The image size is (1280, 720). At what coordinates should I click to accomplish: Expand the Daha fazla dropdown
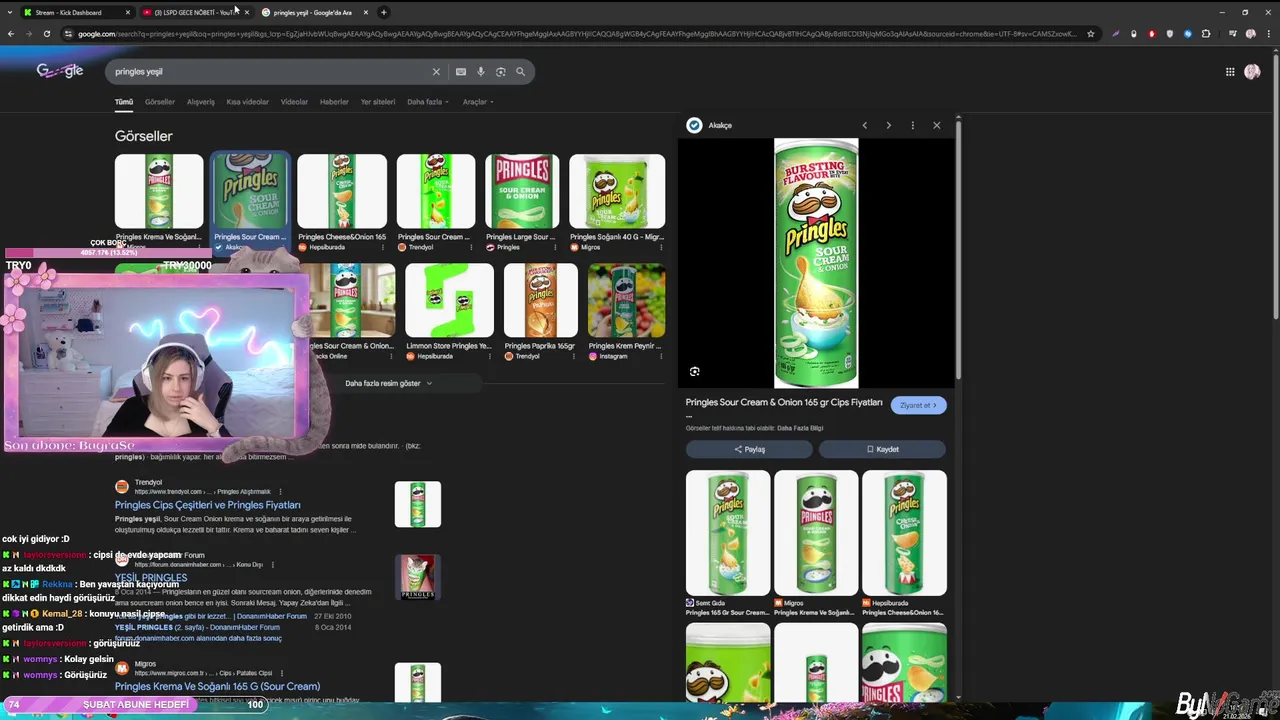[428, 102]
